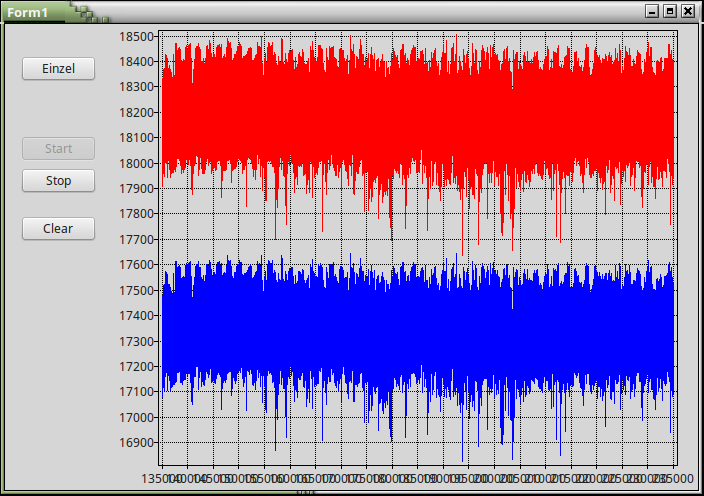Click the Clear button
Viewport: 704px width, 496px height.
pos(58,228)
